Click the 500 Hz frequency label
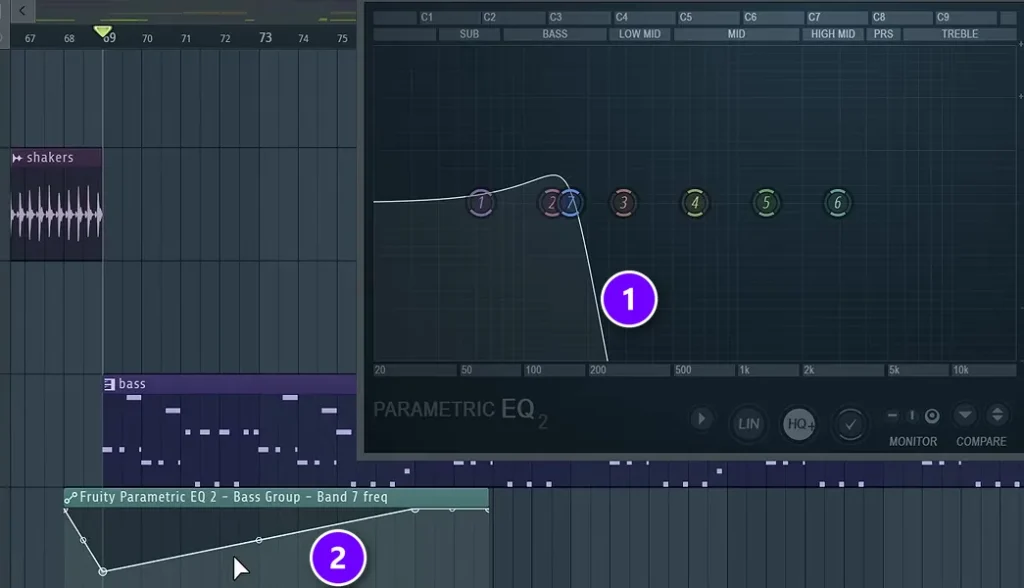The width and height of the screenshot is (1024, 588). coord(683,370)
